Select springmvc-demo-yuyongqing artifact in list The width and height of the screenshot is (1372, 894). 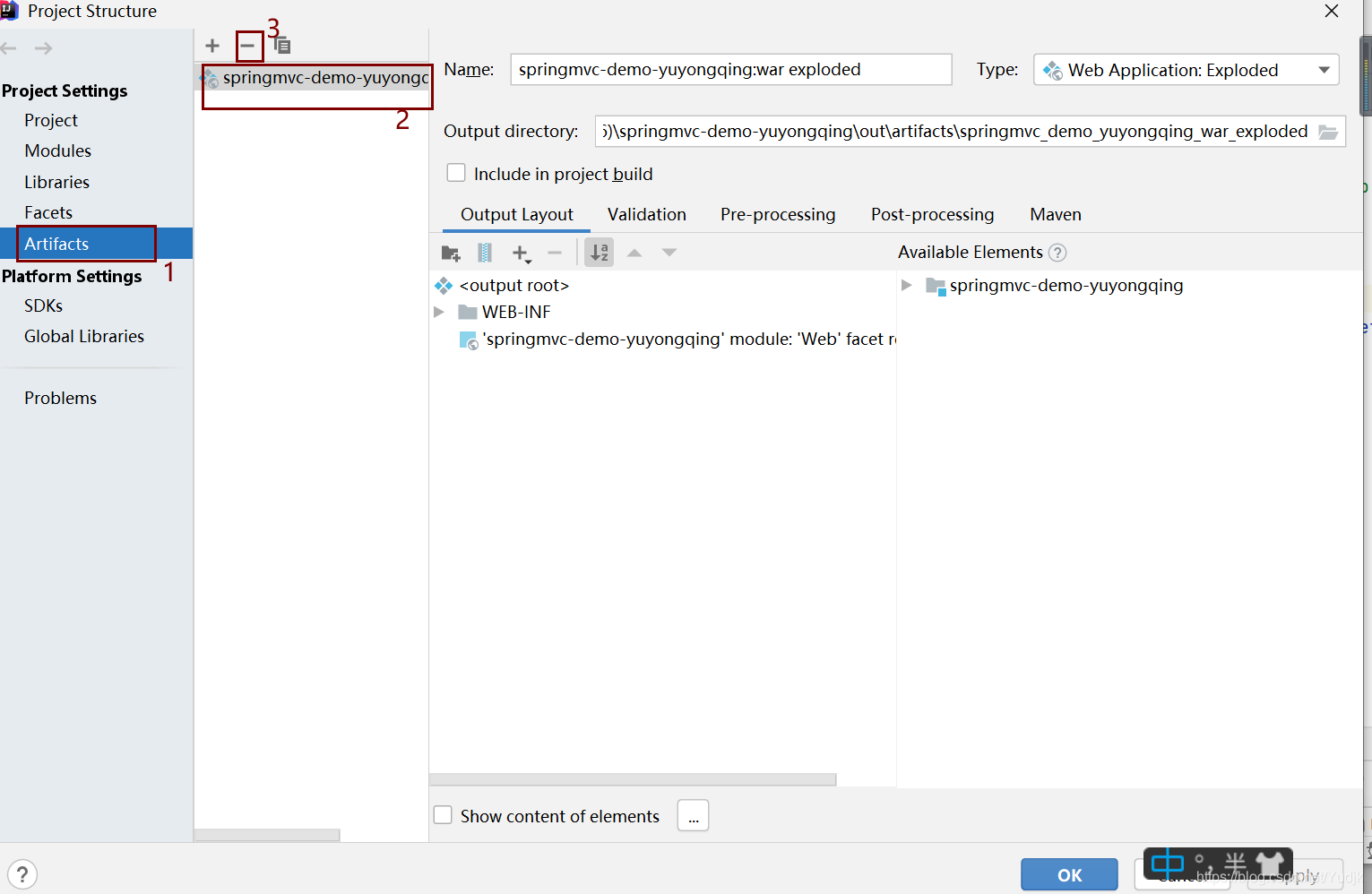(314, 77)
